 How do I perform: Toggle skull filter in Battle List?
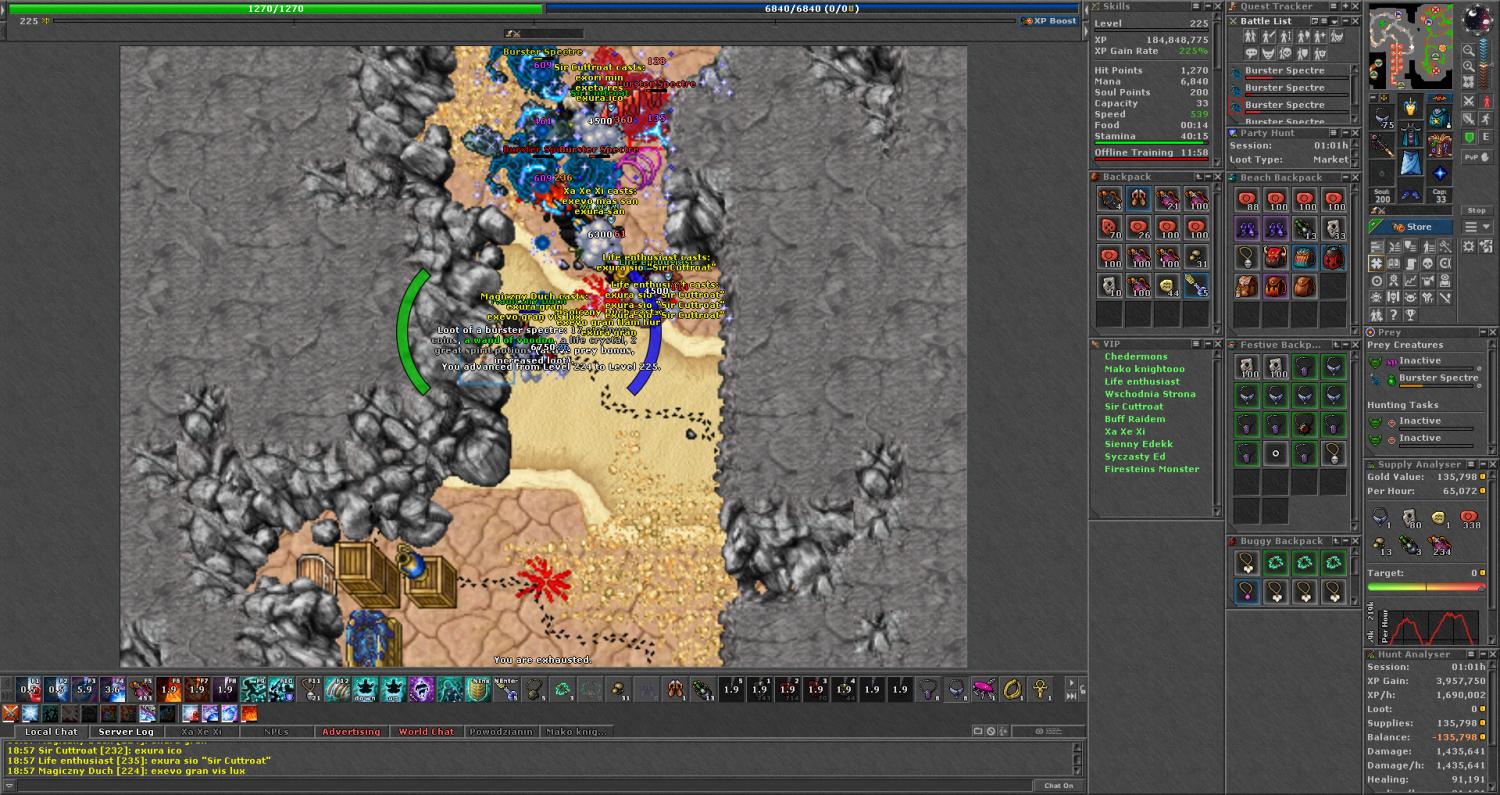click(1285, 53)
